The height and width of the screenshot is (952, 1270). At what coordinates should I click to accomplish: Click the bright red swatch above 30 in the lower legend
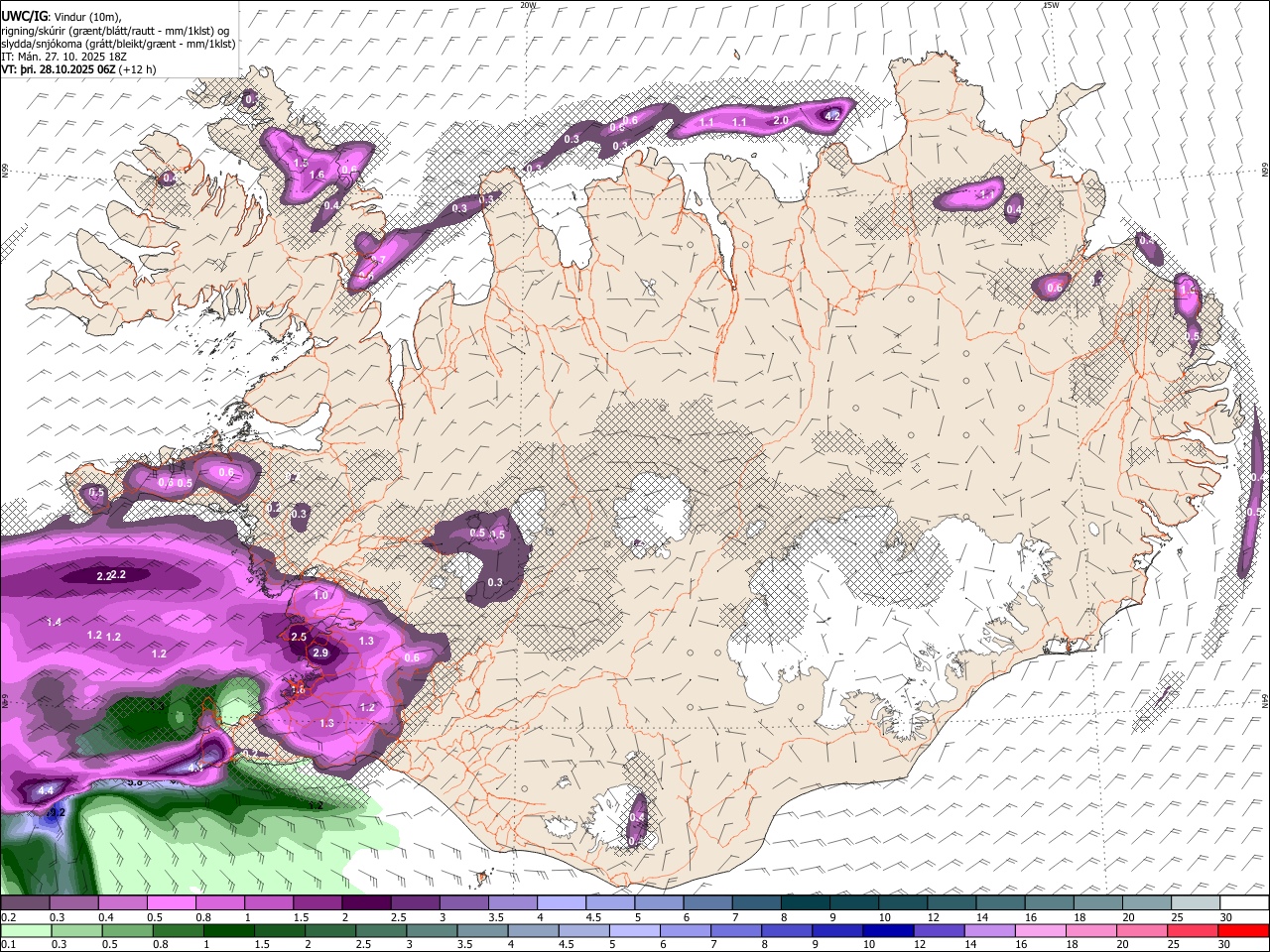coord(1245,930)
